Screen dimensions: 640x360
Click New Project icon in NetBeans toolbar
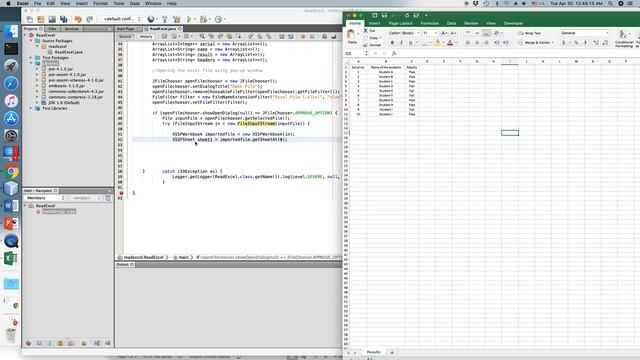[x=41, y=19]
